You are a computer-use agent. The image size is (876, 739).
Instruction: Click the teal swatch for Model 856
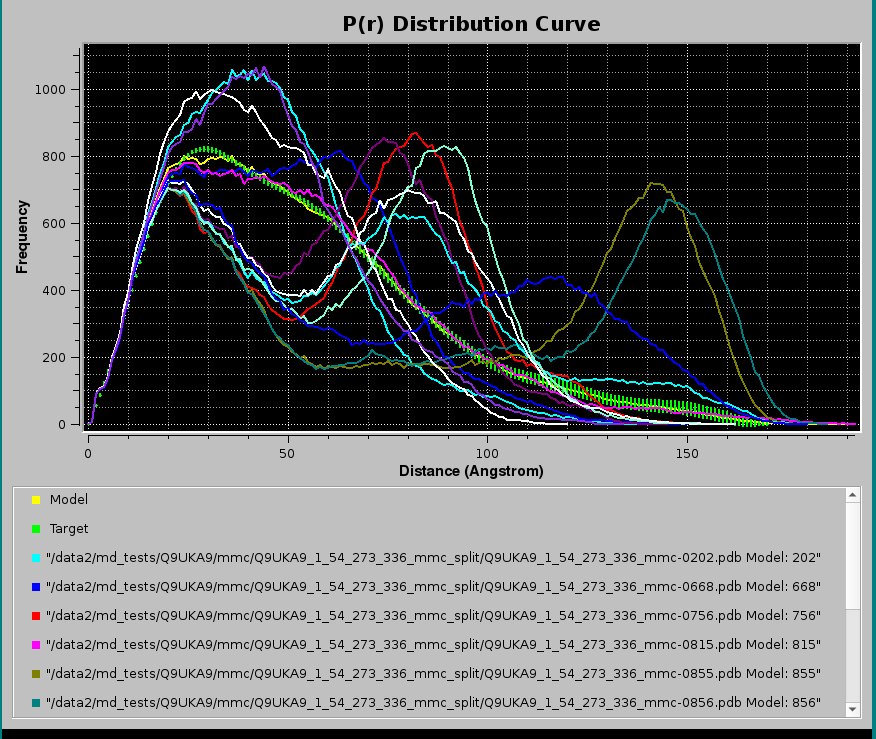coord(36,704)
